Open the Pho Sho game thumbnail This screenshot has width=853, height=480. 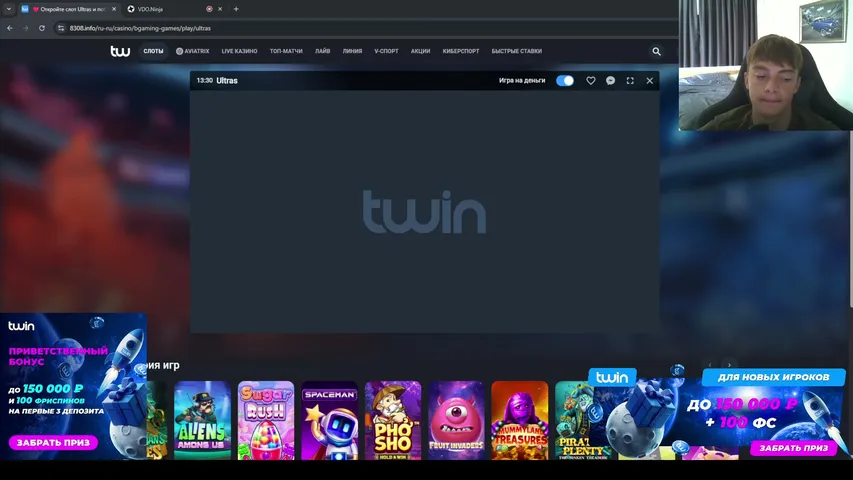coord(393,420)
